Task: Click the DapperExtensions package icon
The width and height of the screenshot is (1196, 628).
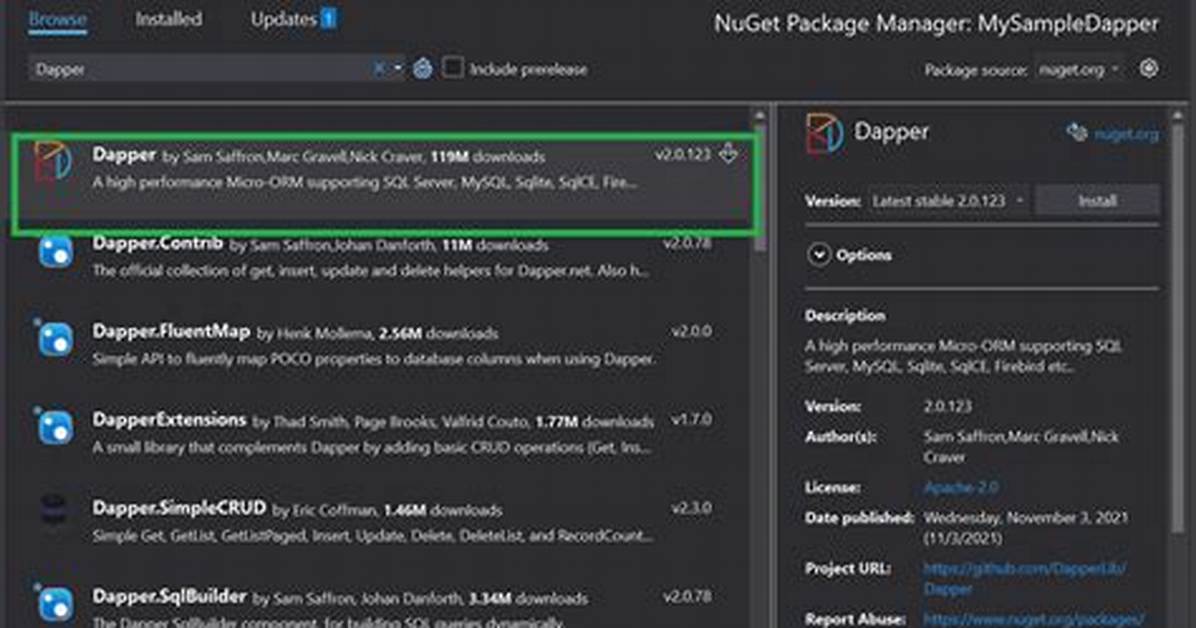Action: [x=56, y=428]
